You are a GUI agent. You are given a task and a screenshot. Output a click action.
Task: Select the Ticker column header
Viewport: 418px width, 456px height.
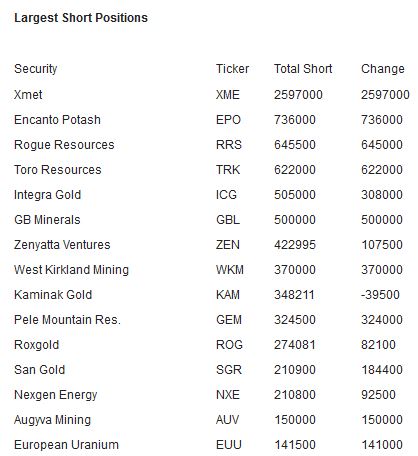232,69
